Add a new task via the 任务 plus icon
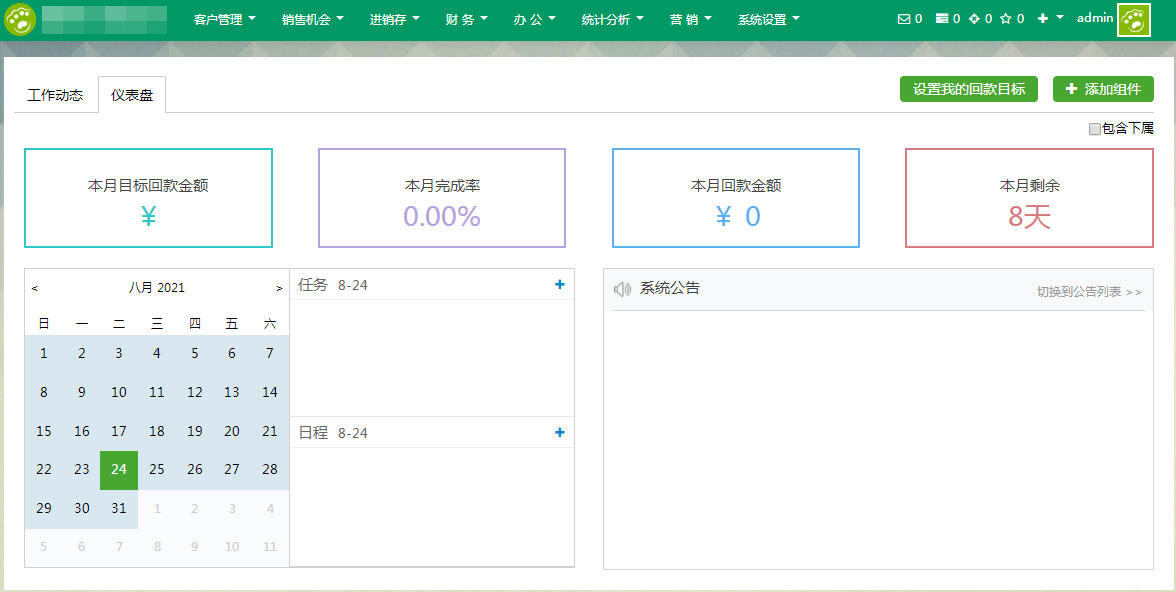 (x=559, y=284)
